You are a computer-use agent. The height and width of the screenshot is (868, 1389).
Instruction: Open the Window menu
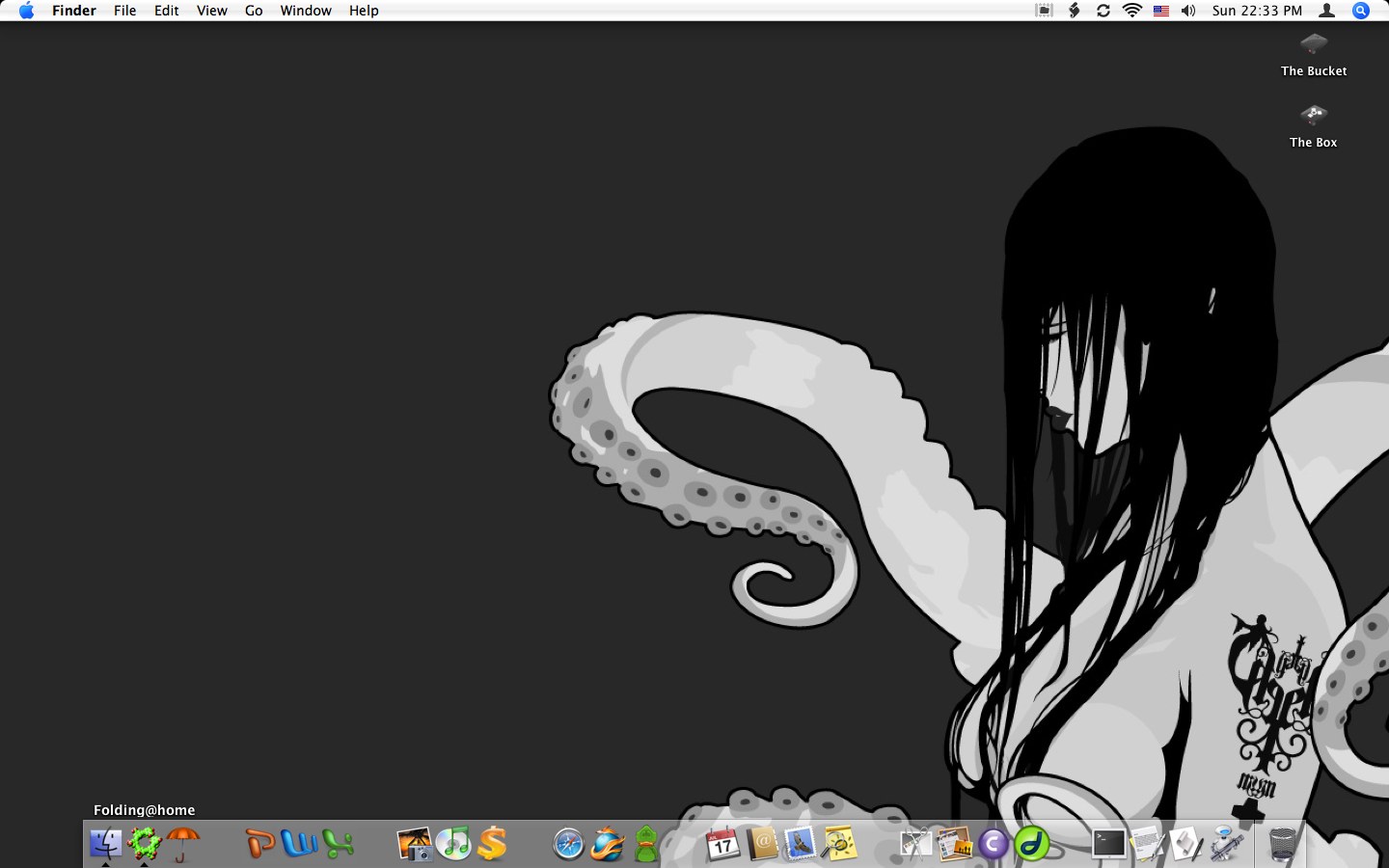point(306,11)
